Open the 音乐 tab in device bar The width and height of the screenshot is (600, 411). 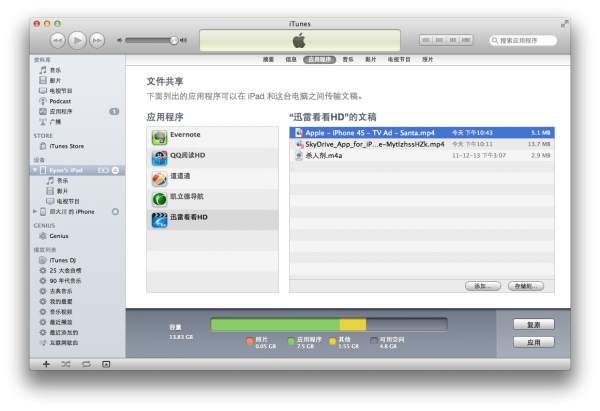click(348, 59)
